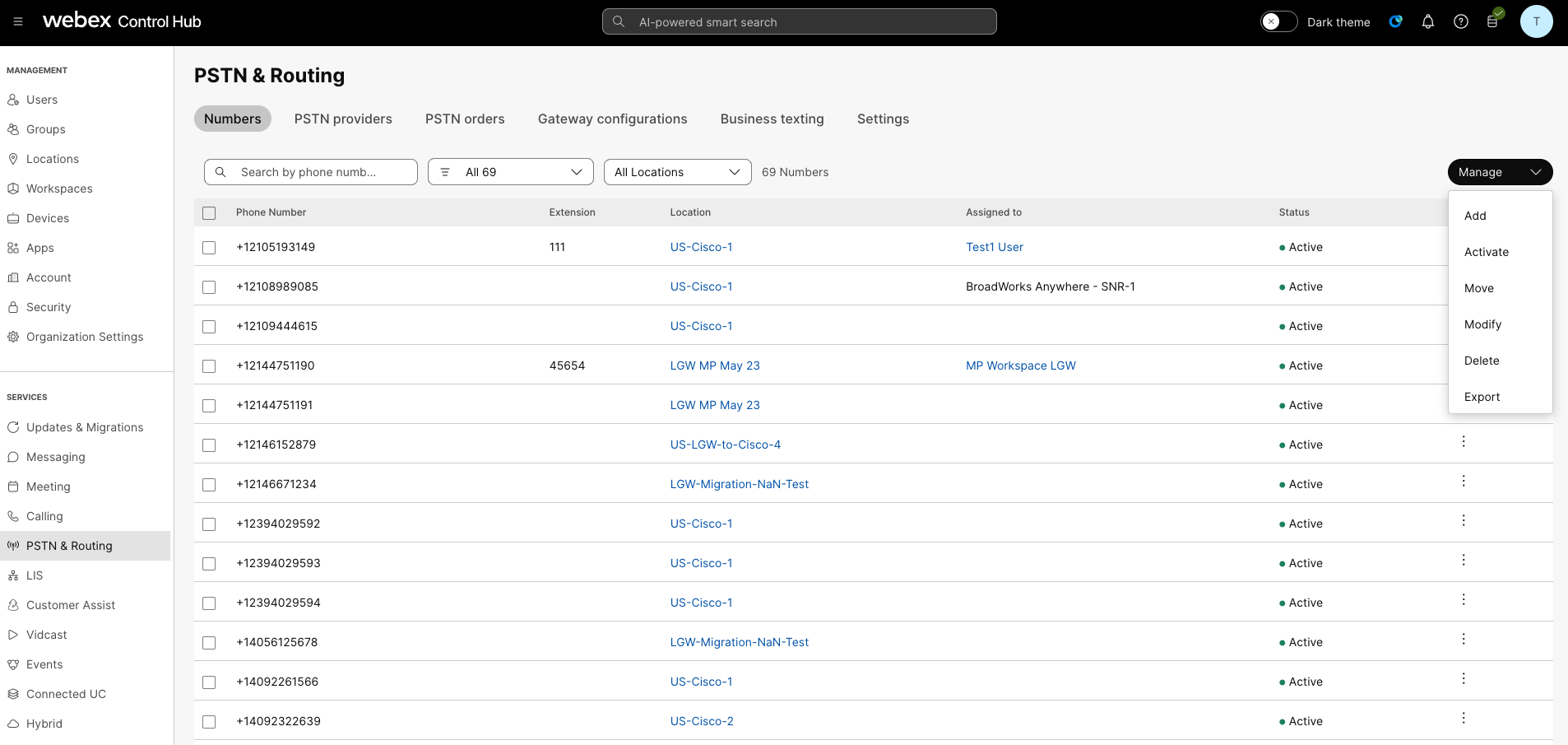The width and height of the screenshot is (1568, 745).
Task: Open more options for +14056125678 row
Action: (x=1464, y=639)
